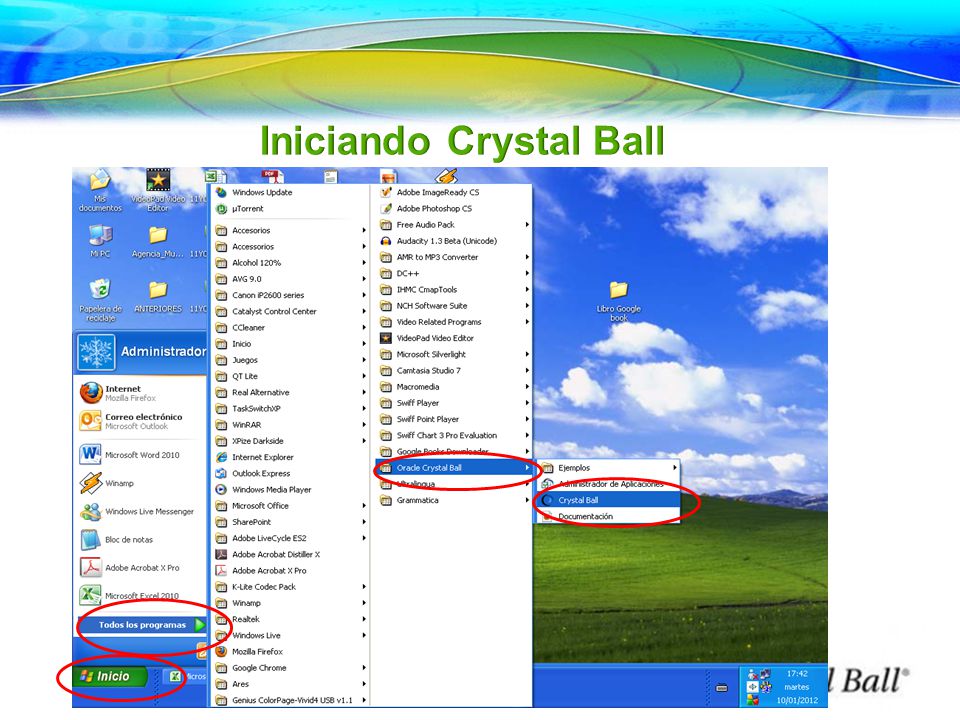Viewport: 960px width, 720px height.
Task: Open the AMR to MP3 Converter folder
Action: click(454, 257)
